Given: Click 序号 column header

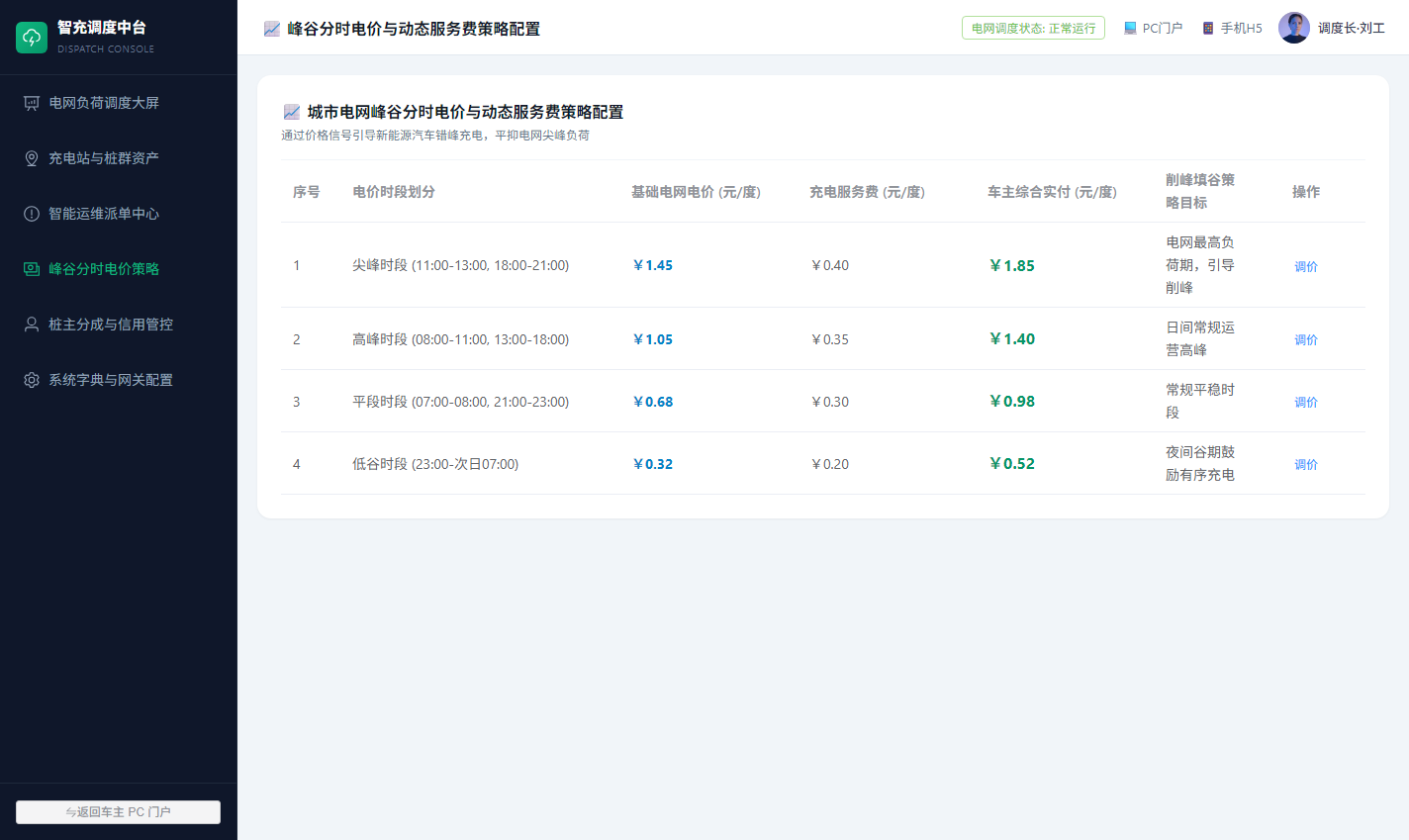Looking at the screenshot, I should pos(307,192).
